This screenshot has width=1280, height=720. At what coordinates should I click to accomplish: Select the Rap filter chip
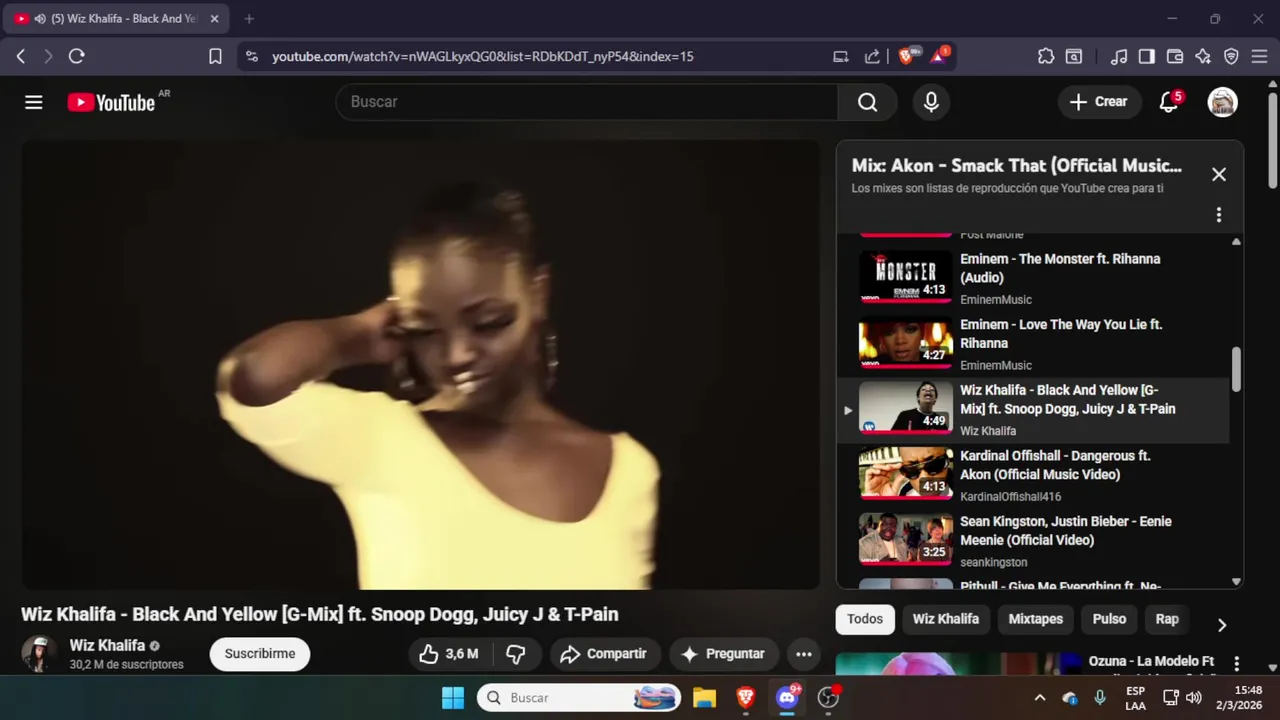tap(1167, 619)
